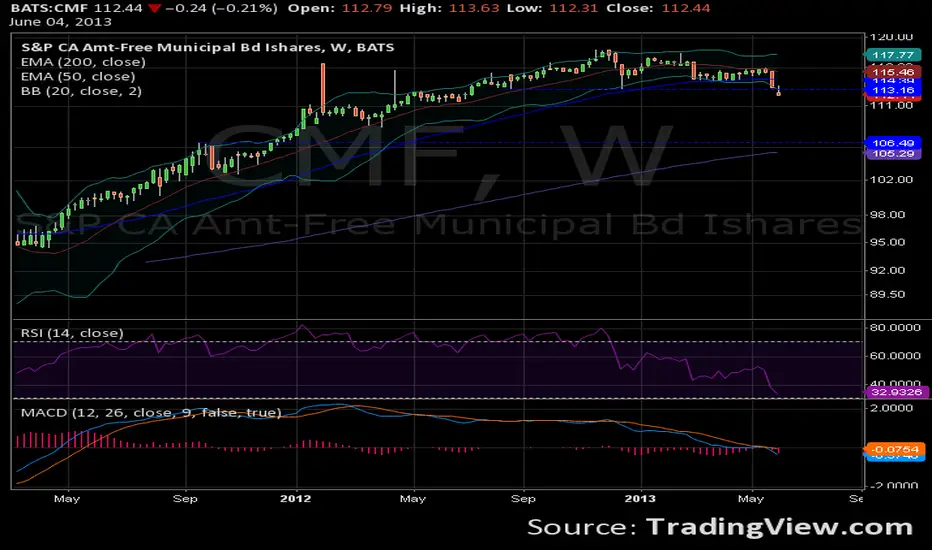Click the EMA (200, close) legend entry
The width and height of the screenshot is (932, 550).
83,62
